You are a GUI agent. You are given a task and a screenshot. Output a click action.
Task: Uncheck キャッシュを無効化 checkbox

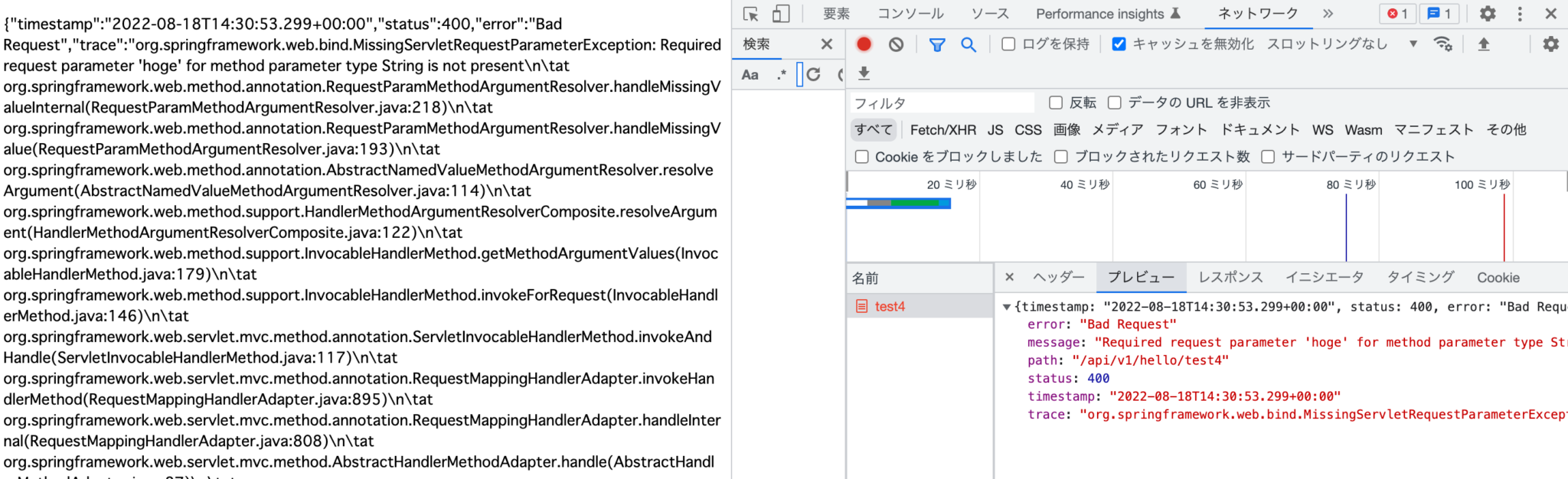coord(1119,44)
